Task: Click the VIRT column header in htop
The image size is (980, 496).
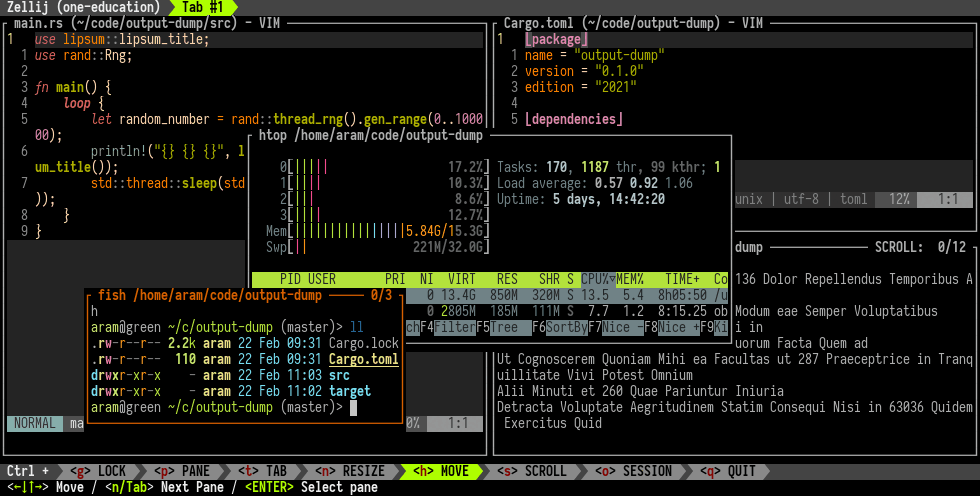Action: 462,279
